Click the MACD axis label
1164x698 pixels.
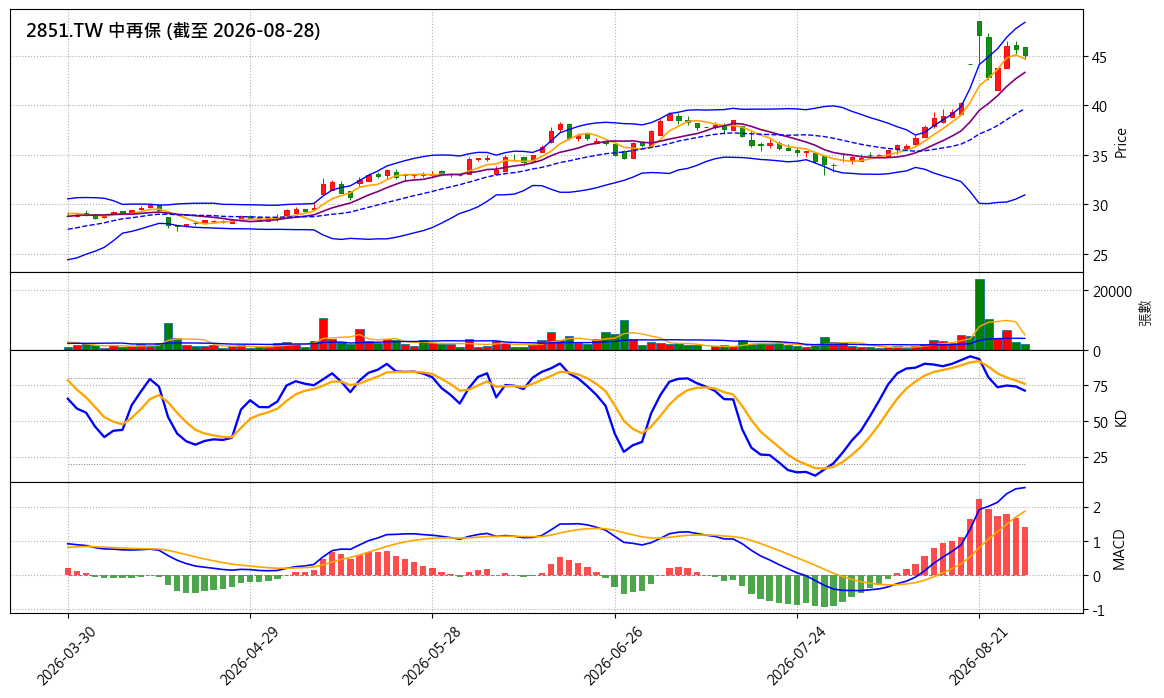tap(1119, 549)
